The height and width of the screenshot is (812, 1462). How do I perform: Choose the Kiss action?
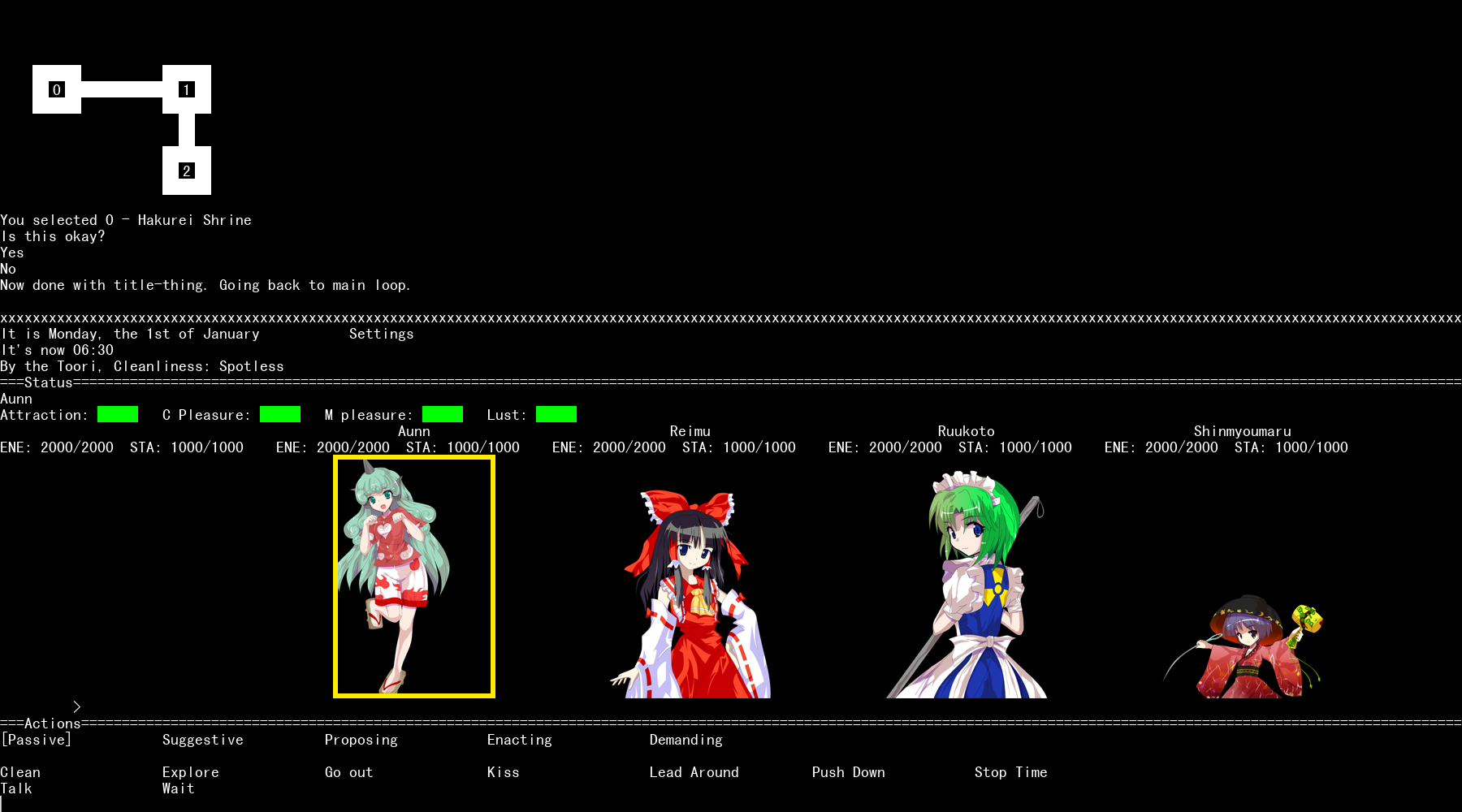pyautogui.click(x=504, y=772)
